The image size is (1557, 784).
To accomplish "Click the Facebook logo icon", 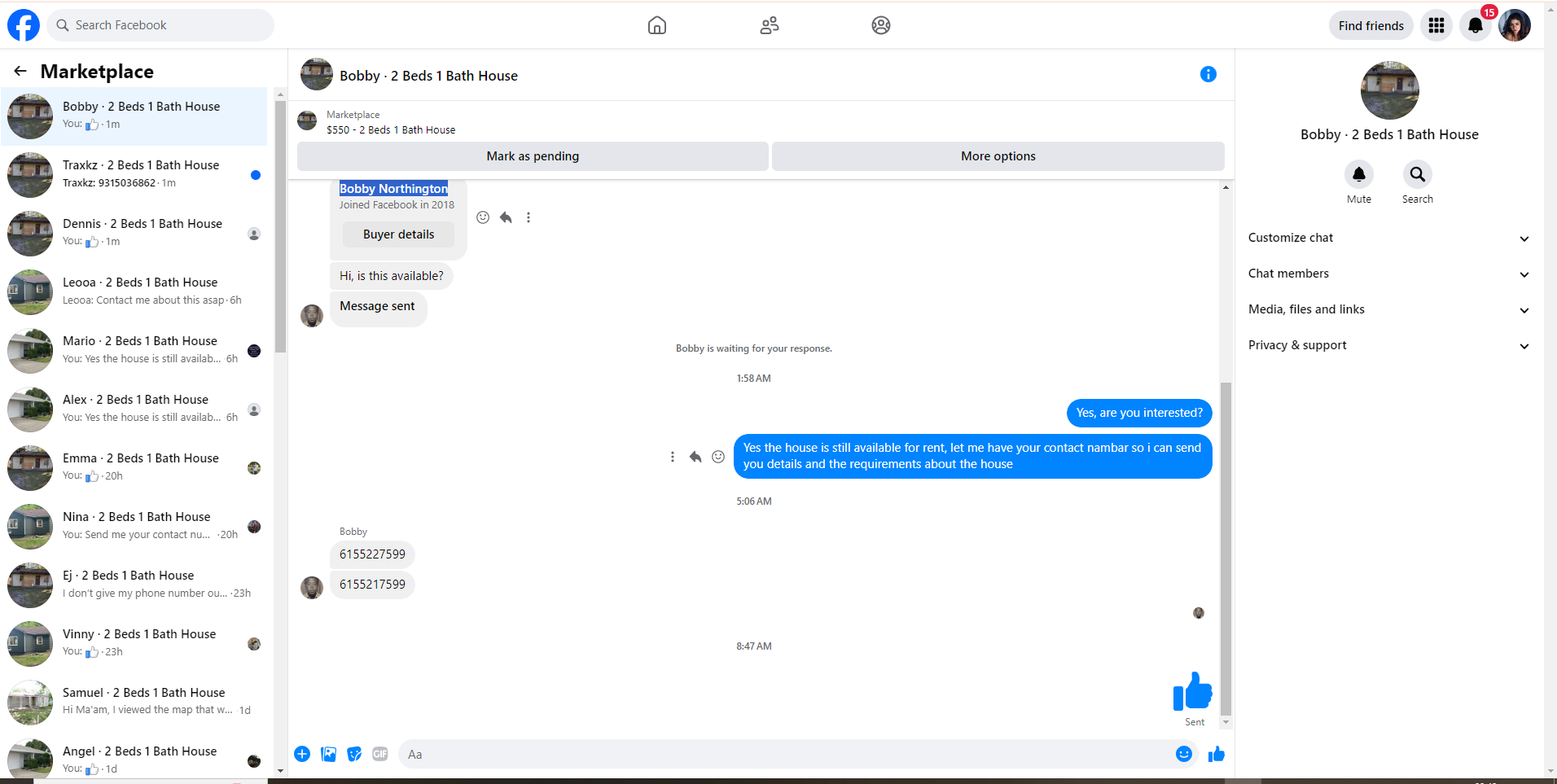I will [x=24, y=25].
